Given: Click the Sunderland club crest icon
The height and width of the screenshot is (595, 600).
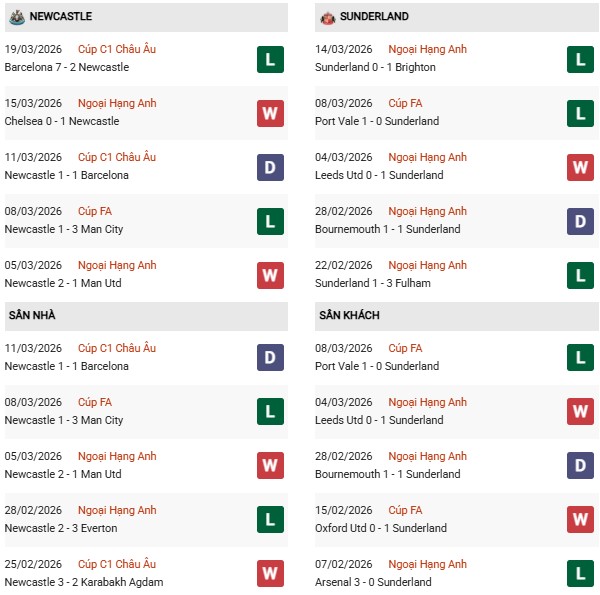Looking at the screenshot, I should pos(327,17).
